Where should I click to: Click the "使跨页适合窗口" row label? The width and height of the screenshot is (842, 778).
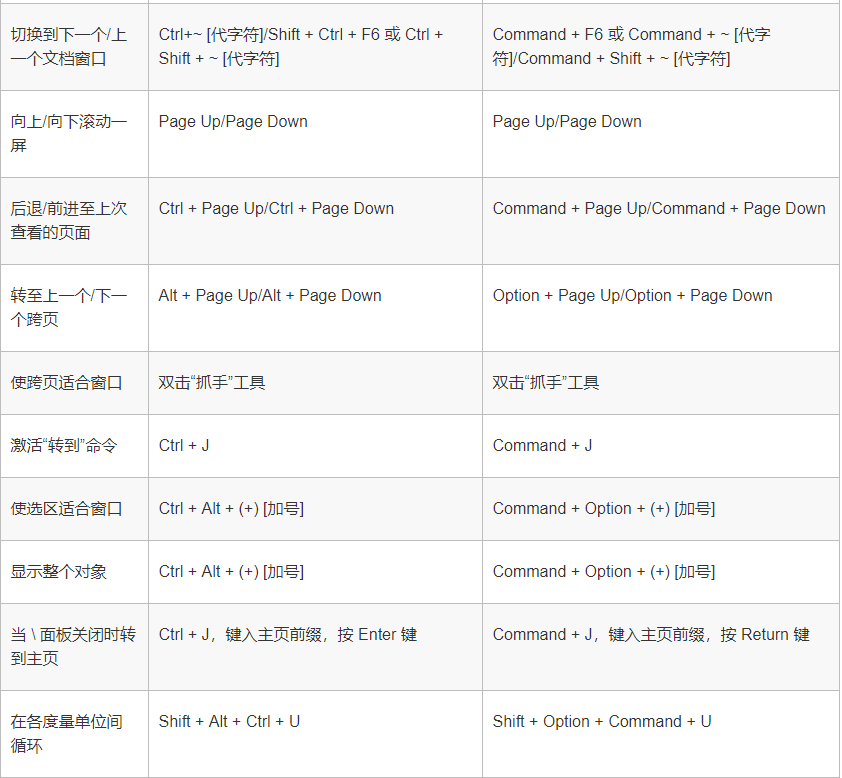point(66,383)
